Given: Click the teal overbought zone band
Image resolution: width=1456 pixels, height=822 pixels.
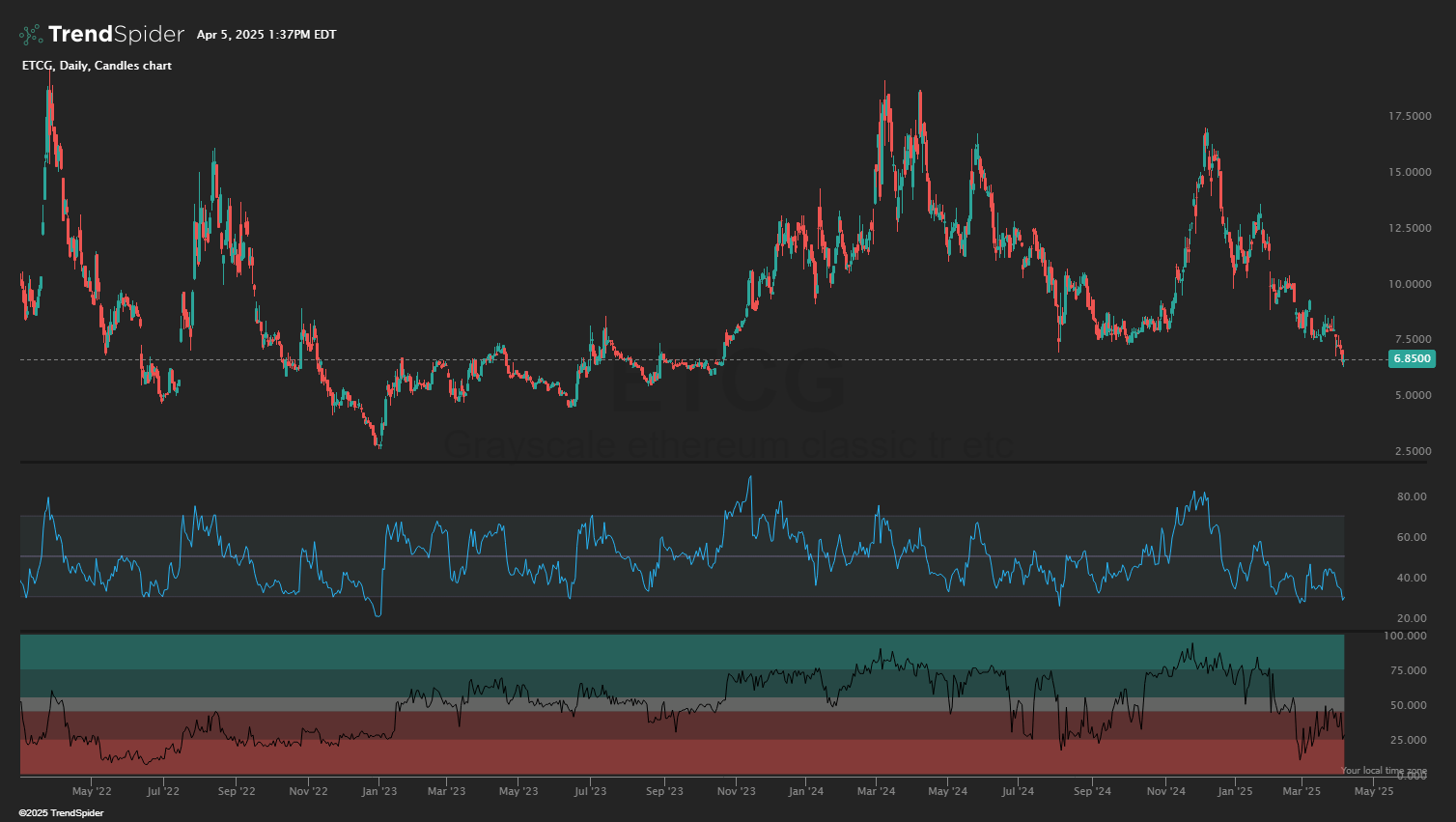Looking at the screenshot, I should pos(676,654).
